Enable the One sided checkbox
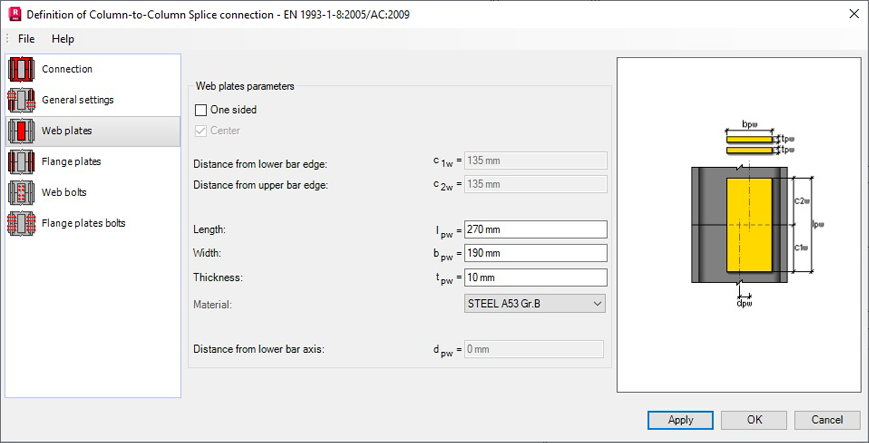869x443 pixels. (x=201, y=110)
